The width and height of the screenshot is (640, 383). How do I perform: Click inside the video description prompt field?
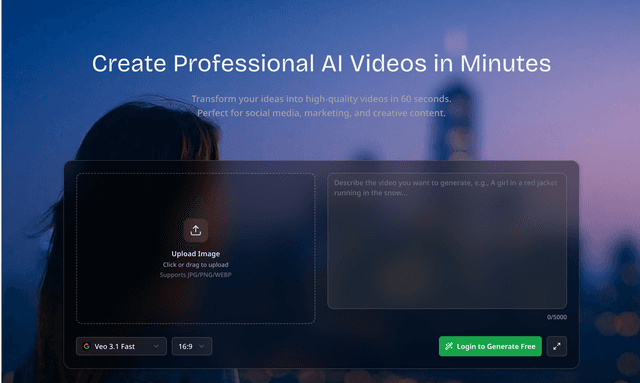(447, 241)
